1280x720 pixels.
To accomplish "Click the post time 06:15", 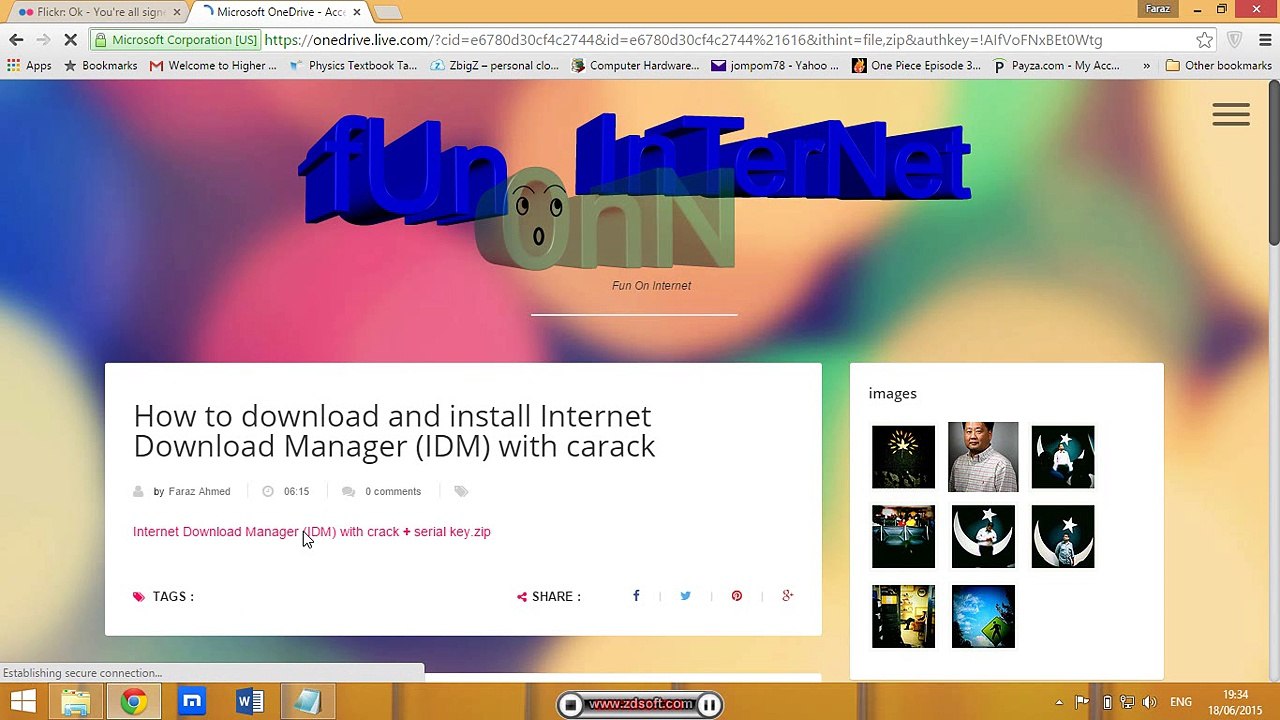I will coord(296,491).
